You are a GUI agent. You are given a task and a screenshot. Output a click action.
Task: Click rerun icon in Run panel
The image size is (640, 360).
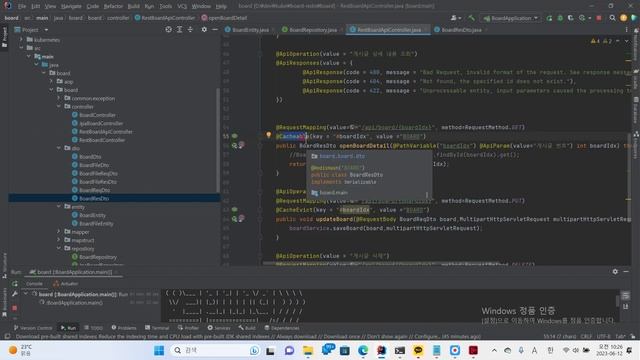(15, 284)
